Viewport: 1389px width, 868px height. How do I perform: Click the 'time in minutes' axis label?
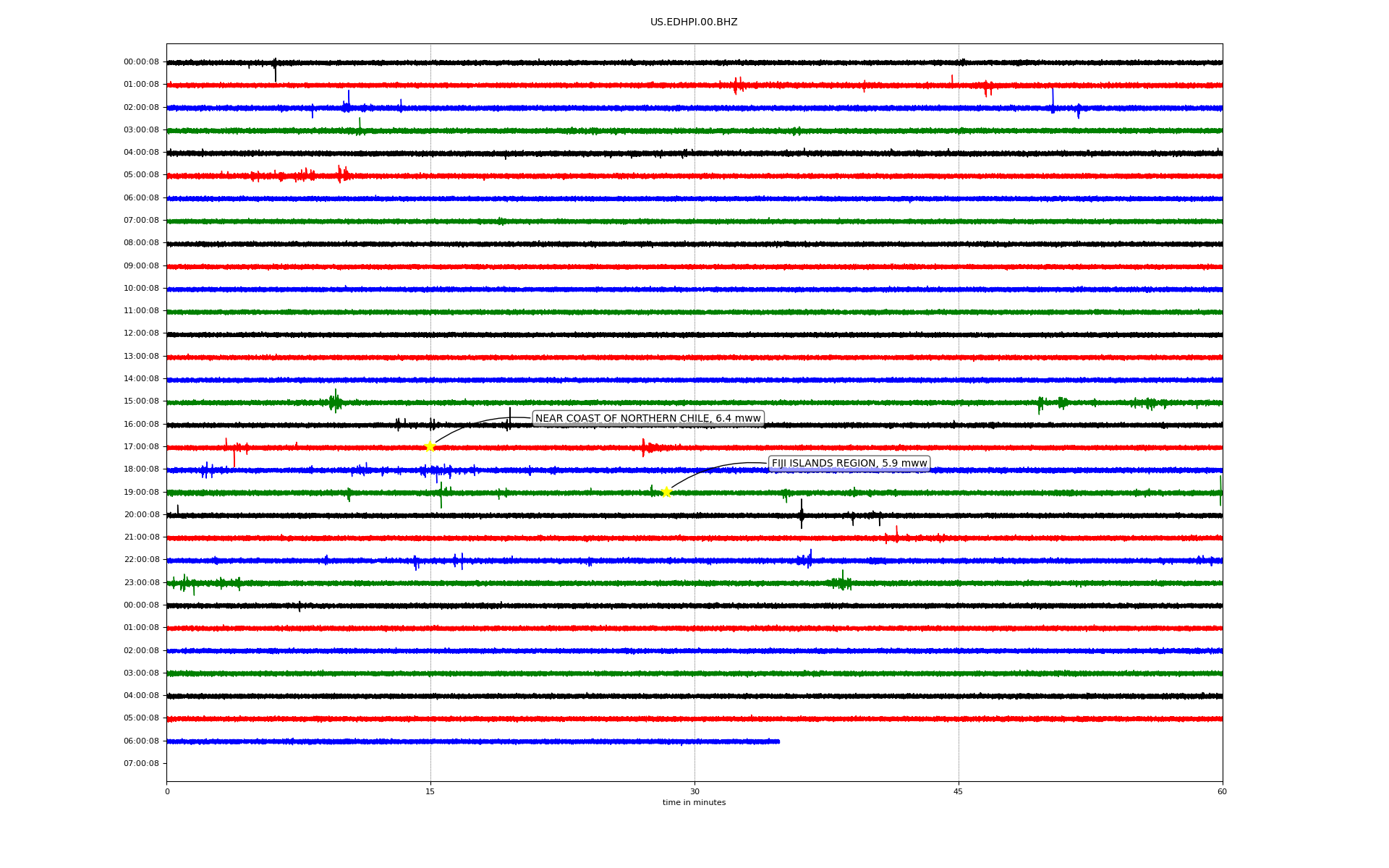[694, 802]
